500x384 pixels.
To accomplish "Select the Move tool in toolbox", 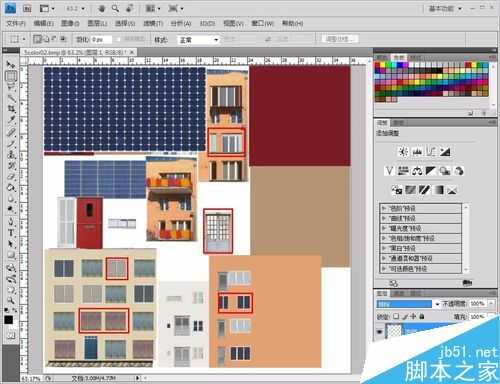I will pyautogui.click(x=11, y=64).
